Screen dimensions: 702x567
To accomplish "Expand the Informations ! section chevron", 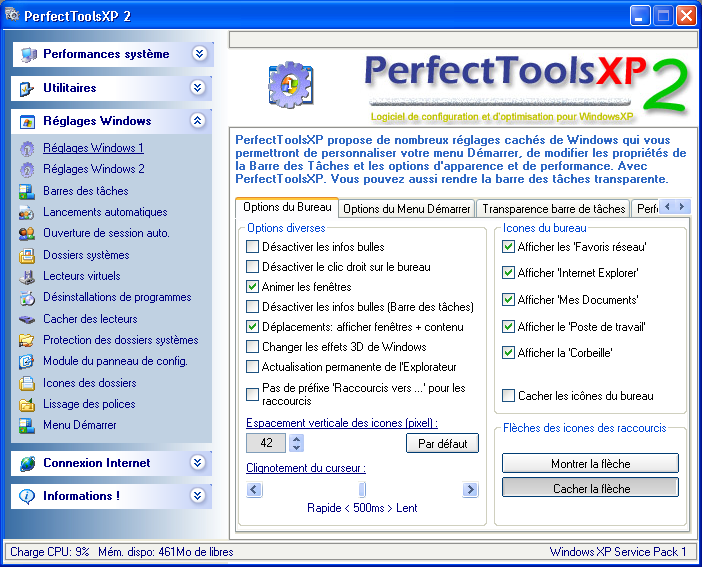I will [198, 495].
